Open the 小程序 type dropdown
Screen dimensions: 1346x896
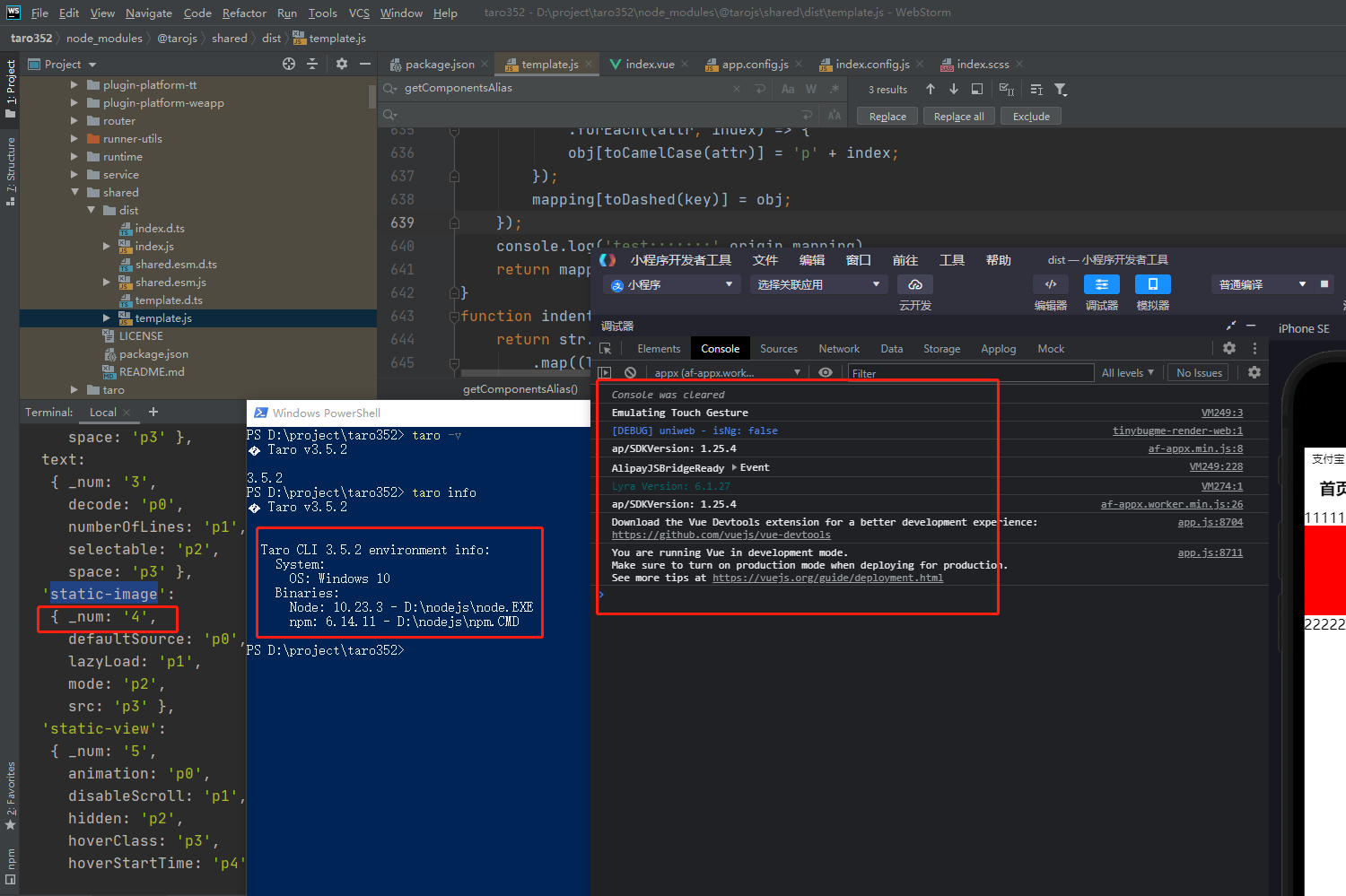coord(673,284)
